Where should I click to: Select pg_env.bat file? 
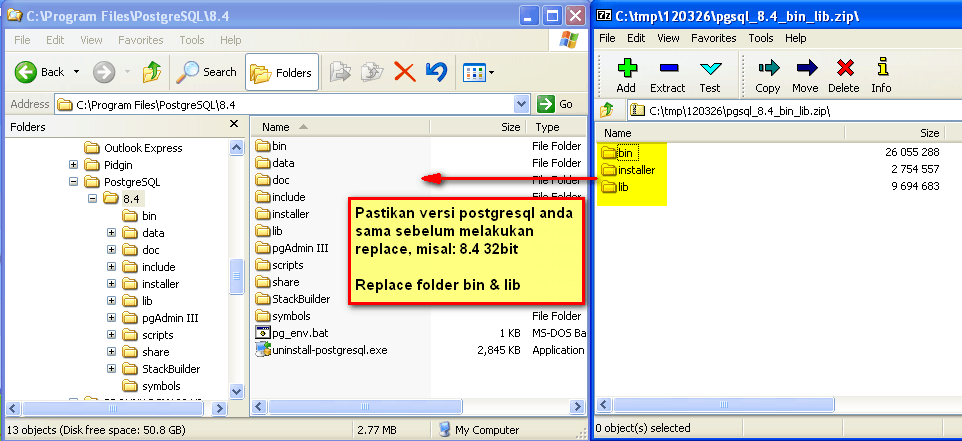pos(291,333)
